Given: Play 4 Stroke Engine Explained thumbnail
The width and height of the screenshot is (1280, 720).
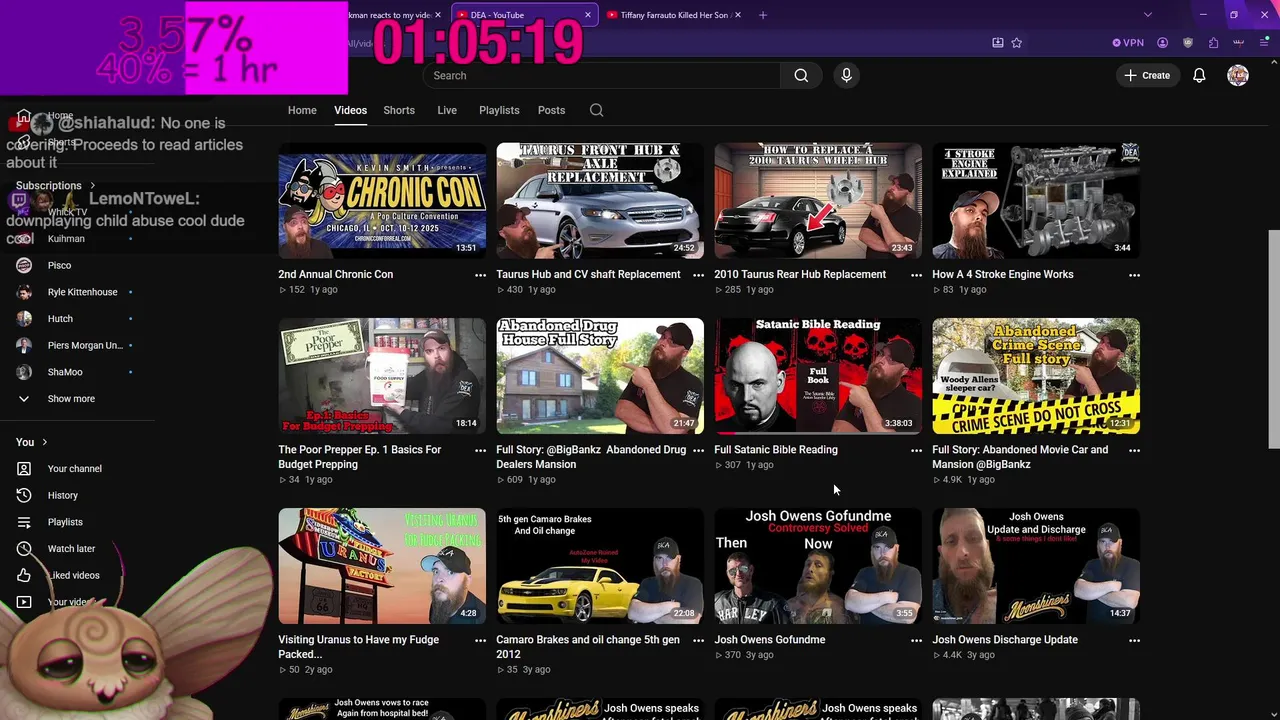Looking at the screenshot, I should pyautogui.click(x=1036, y=200).
